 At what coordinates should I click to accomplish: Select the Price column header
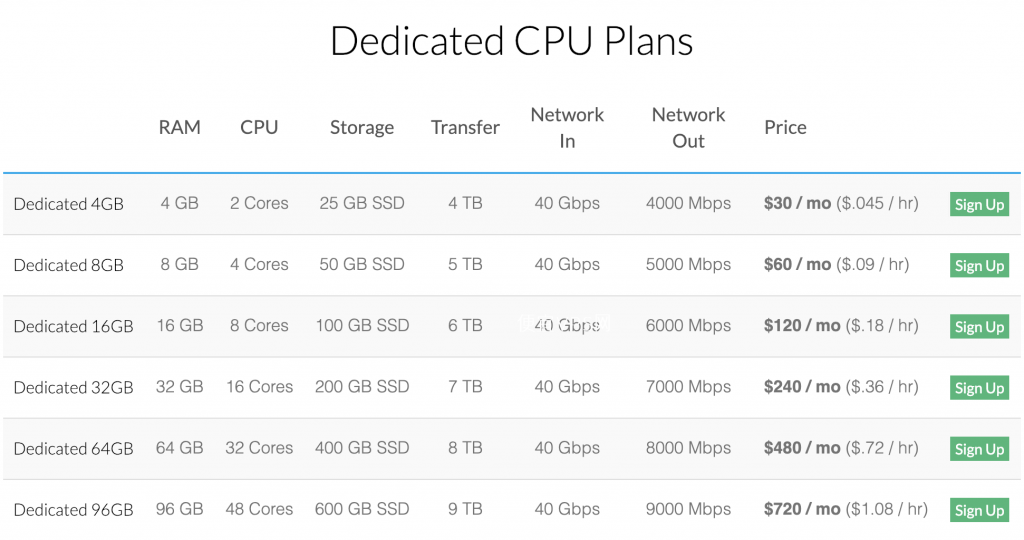click(786, 127)
